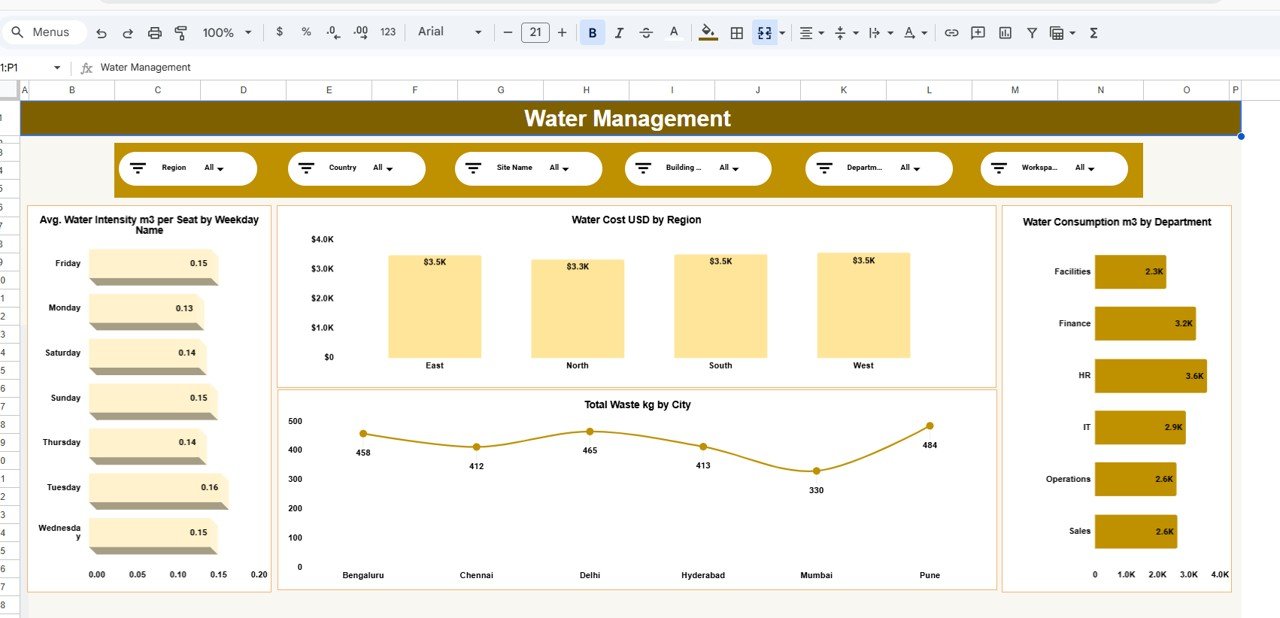1280x618 pixels.
Task: Open the Menus search
Action: pyautogui.click(x=44, y=31)
